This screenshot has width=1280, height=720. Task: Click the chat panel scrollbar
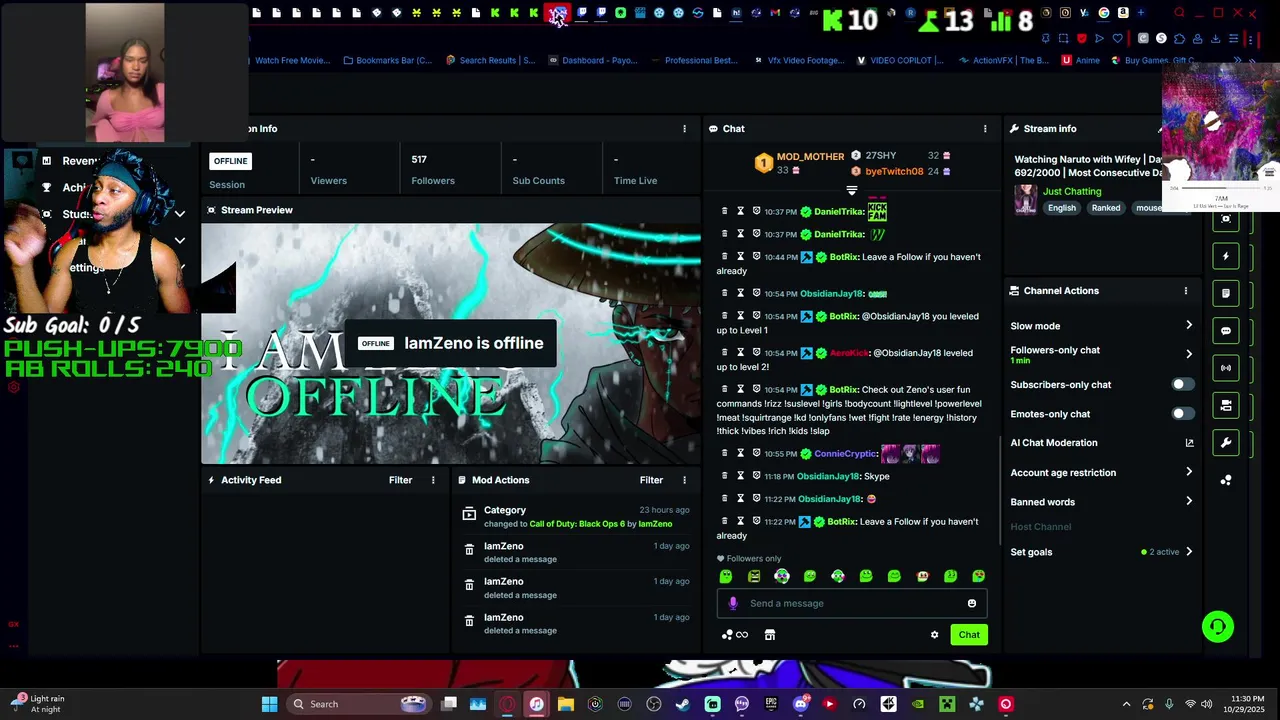(999, 490)
